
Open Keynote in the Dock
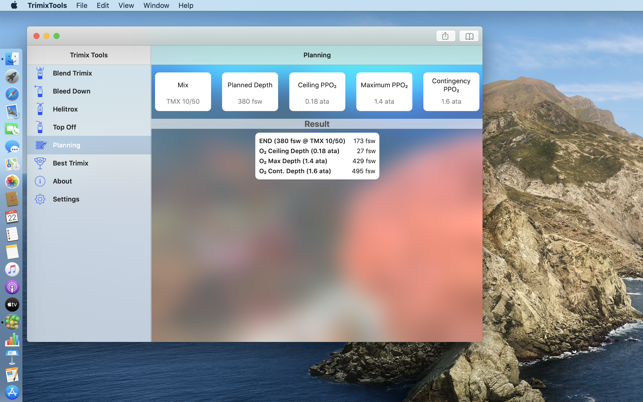click(x=12, y=357)
